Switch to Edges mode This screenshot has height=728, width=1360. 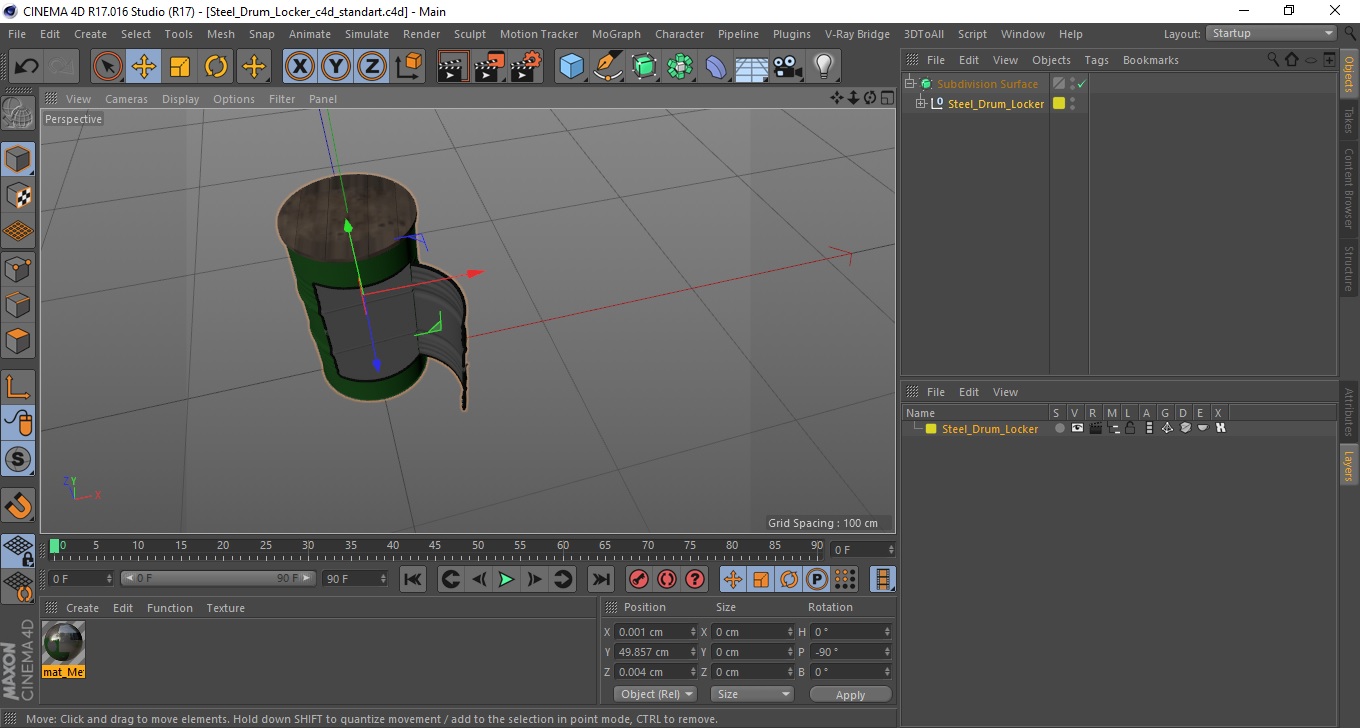[18, 304]
